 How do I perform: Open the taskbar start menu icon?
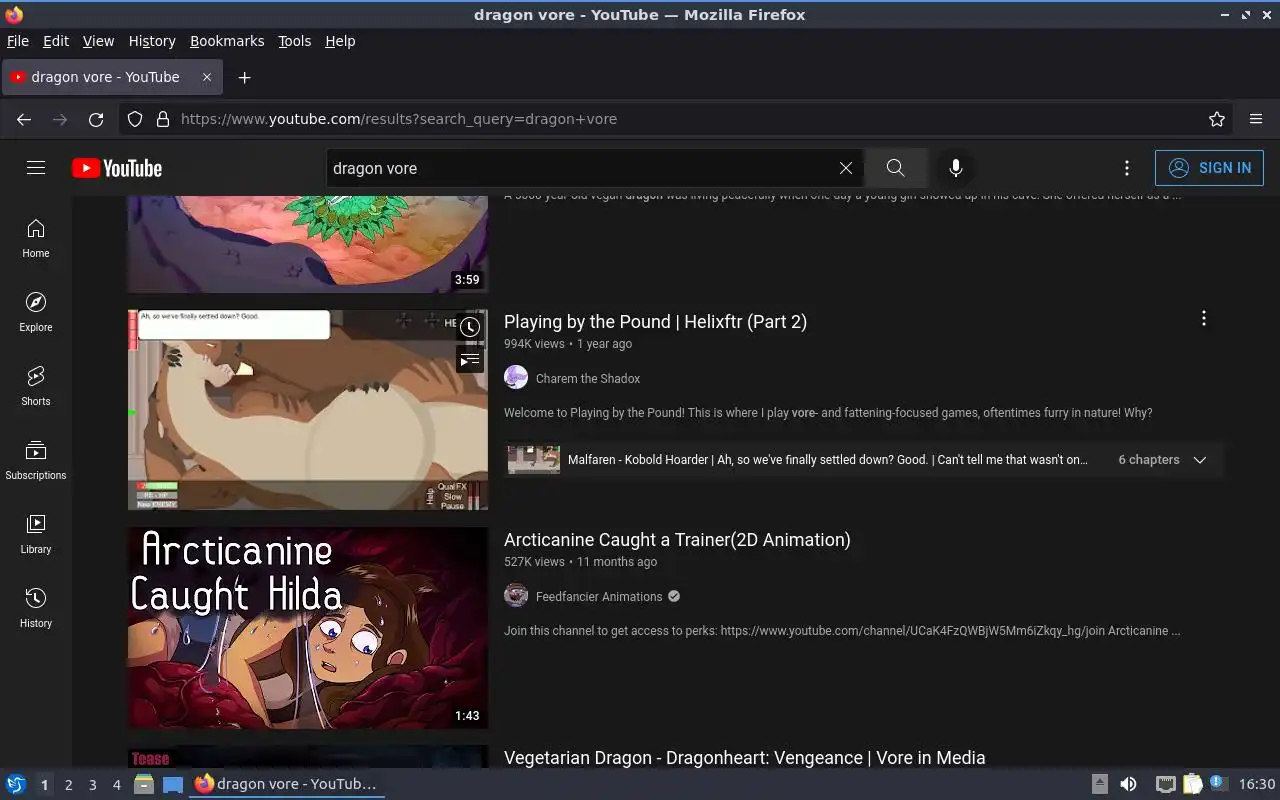click(16, 784)
